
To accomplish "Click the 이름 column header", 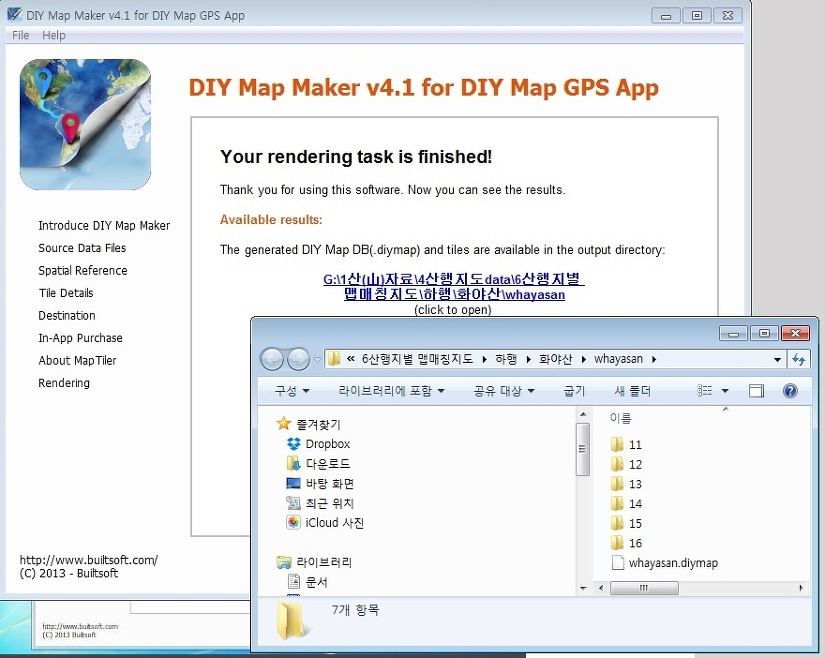I will [620, 418].
